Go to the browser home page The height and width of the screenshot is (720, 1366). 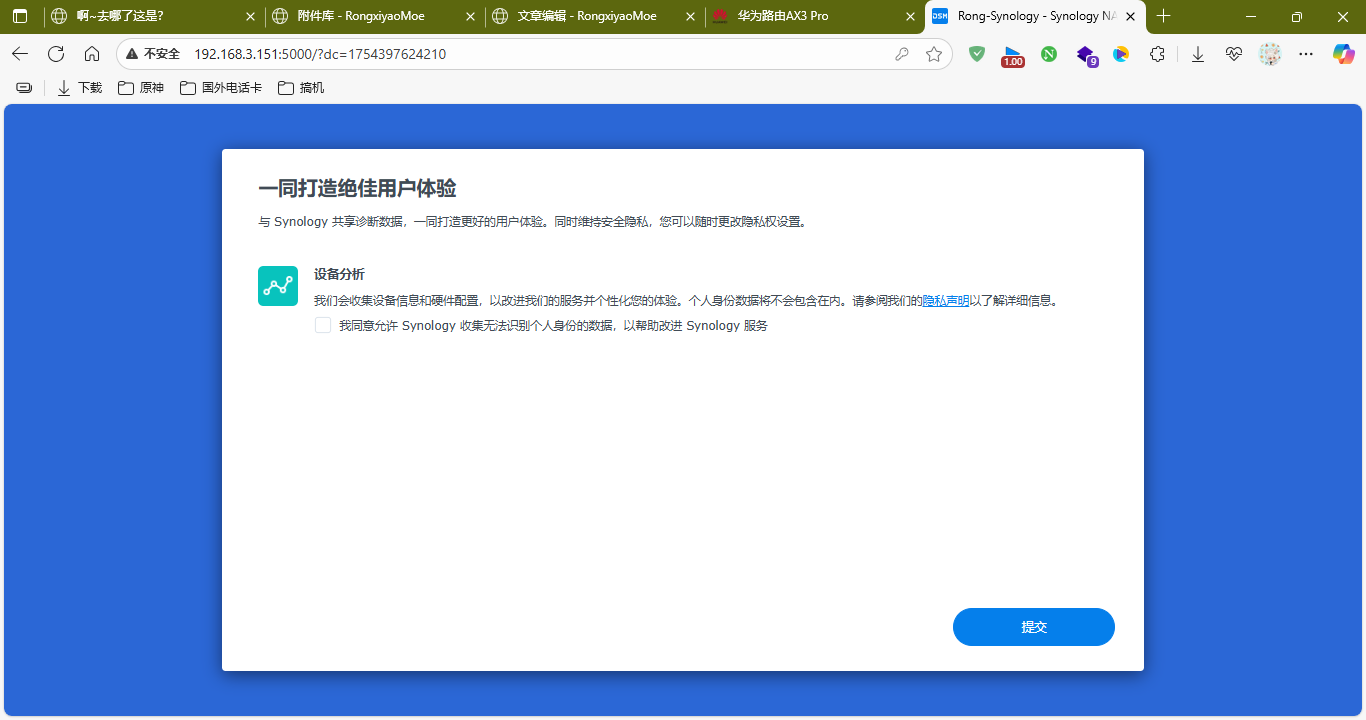[92, 54]
